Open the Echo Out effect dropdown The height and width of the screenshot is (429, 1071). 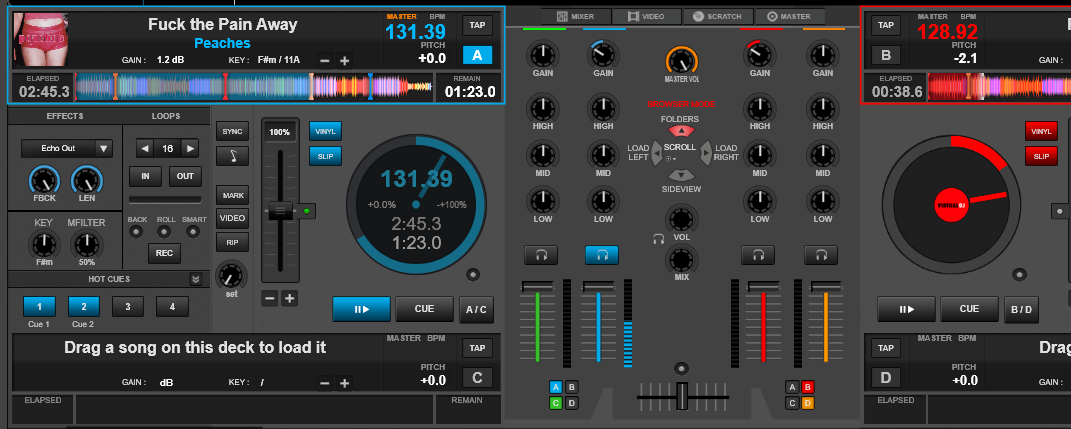click(x=104, y=149)
